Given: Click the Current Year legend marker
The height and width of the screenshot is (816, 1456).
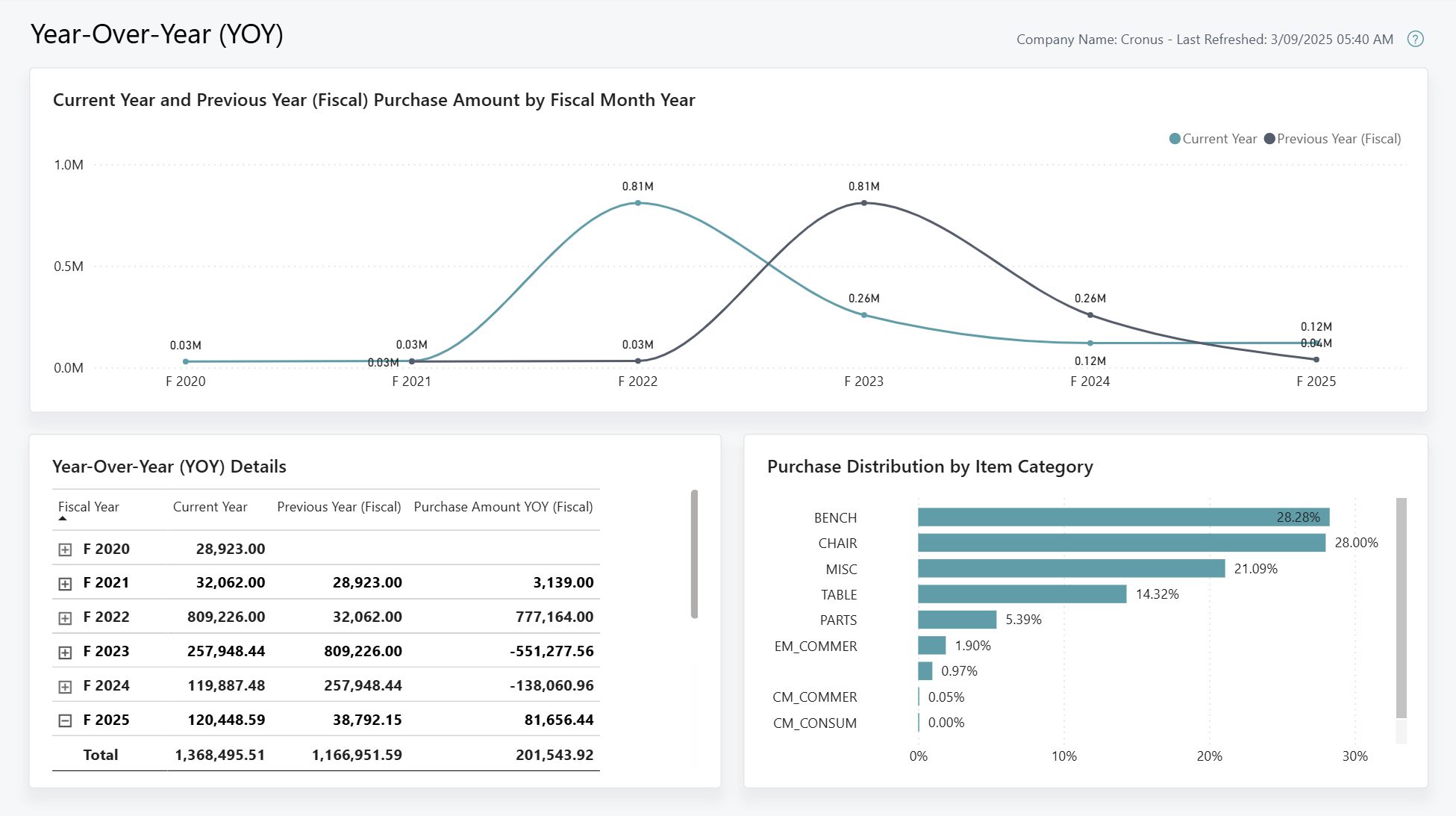Looking at the screenshot, I should [x=1174, y=139].
